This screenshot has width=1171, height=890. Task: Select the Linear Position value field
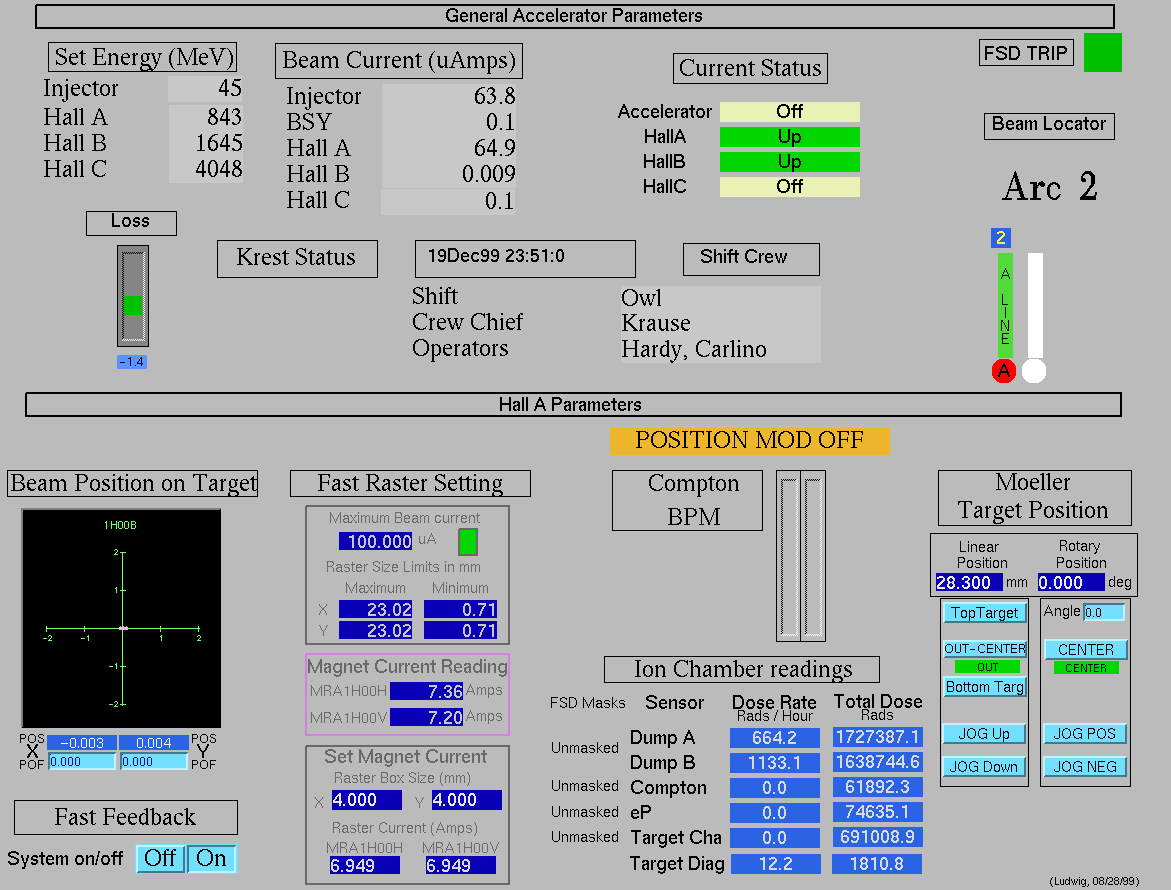pyautogui.click(x=968, y=582)
